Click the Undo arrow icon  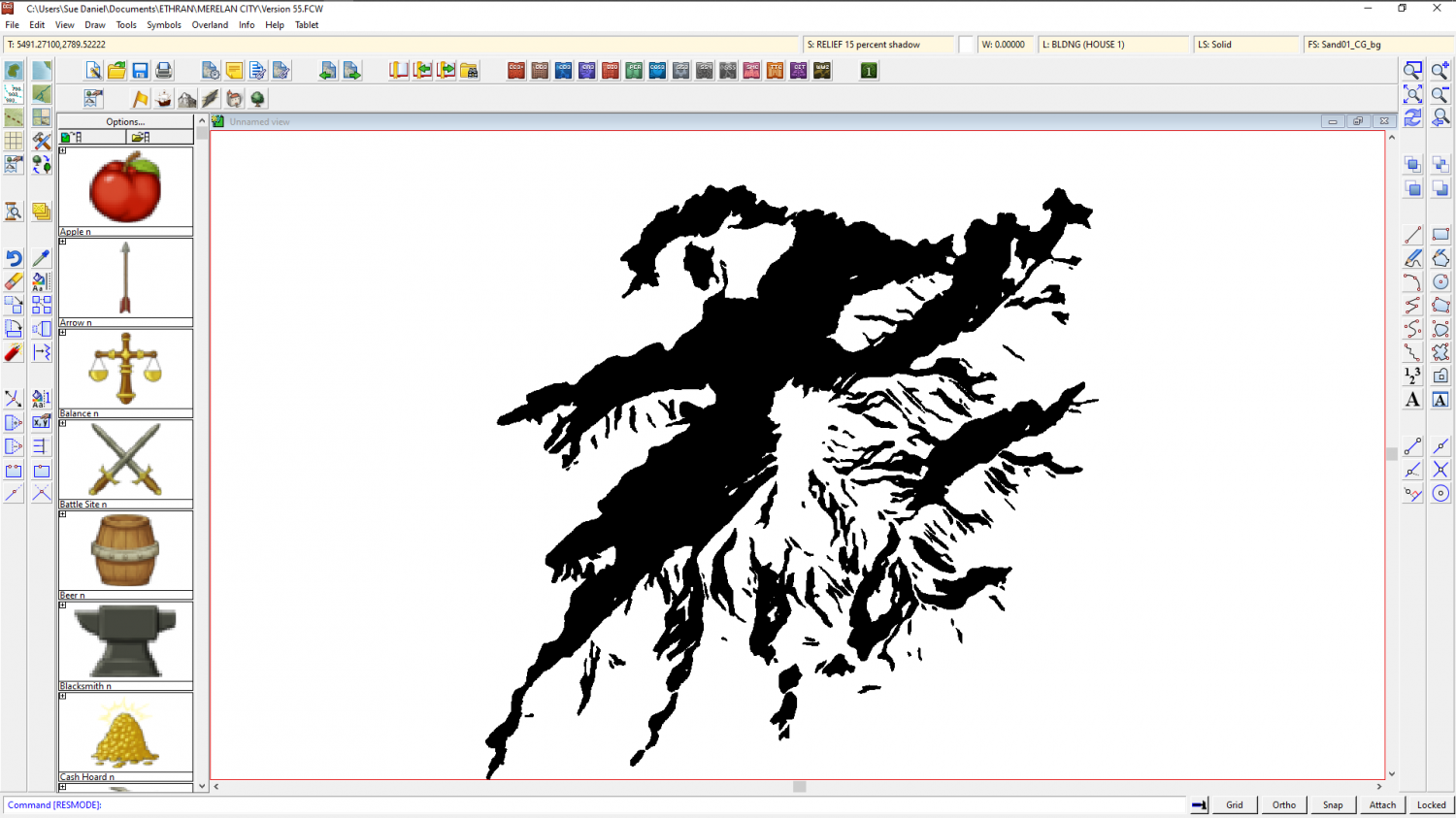tap(14, 258)
